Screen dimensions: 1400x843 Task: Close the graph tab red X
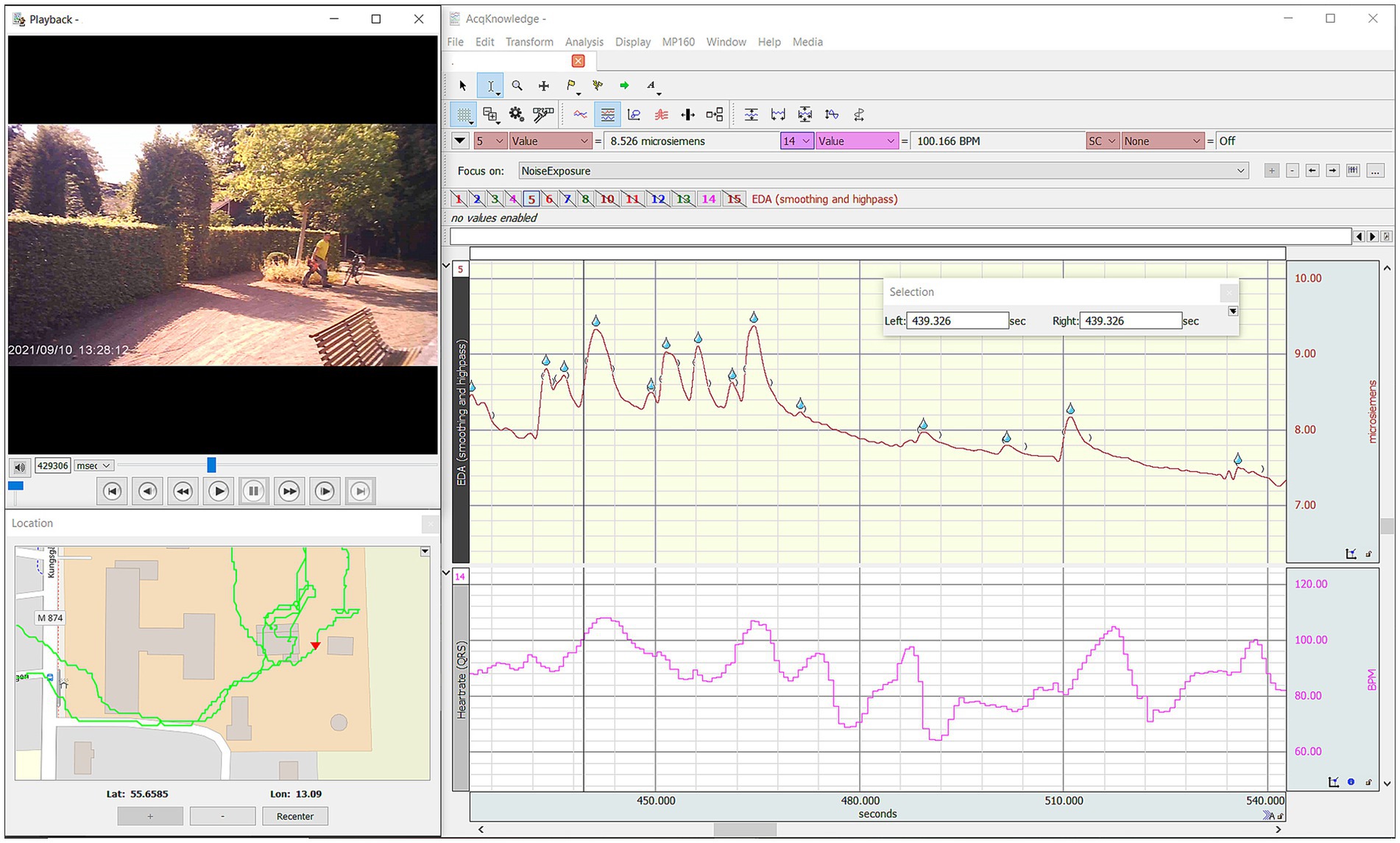coord(579,61)
